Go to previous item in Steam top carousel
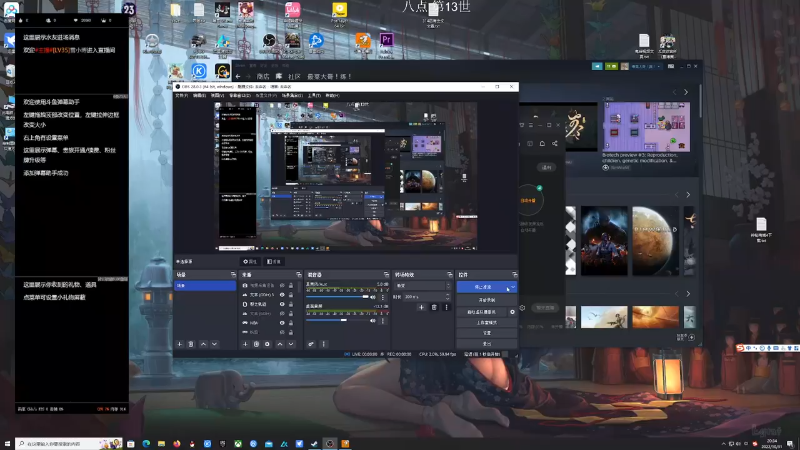The height and width of the screenshot is (450, 800). coord(674,92)
